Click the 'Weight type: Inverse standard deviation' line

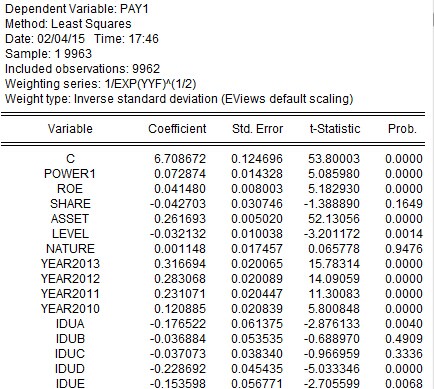click(x=179, y=99)
